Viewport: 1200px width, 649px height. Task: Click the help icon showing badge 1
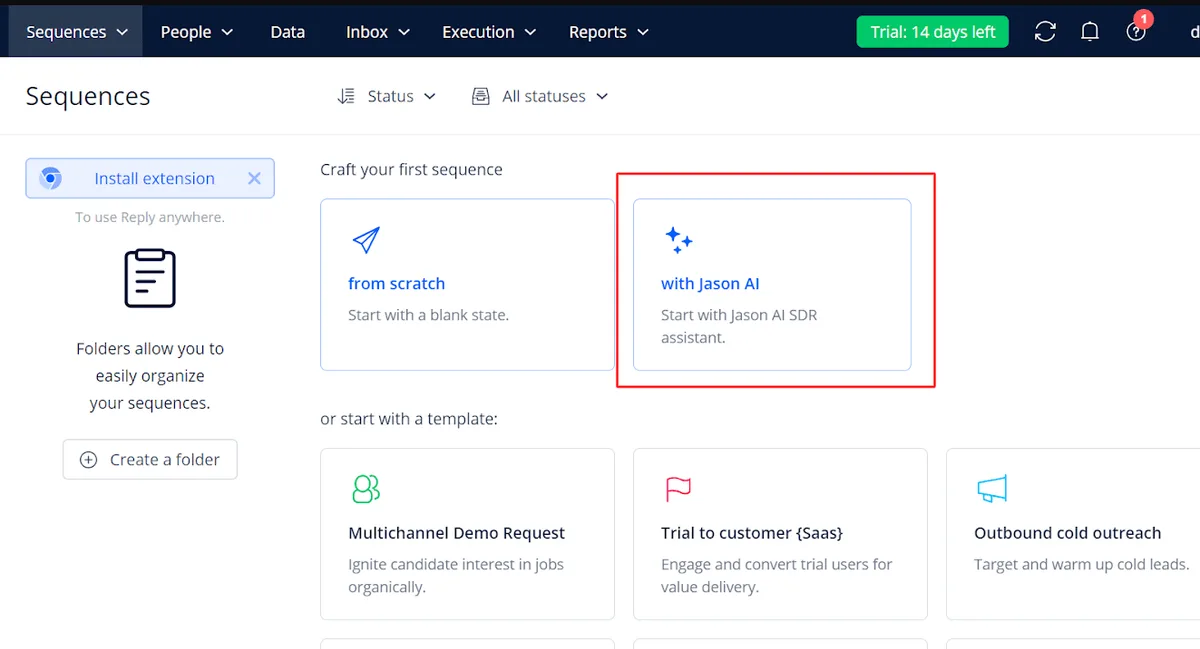pyautogui.click(x=1136, y=31)
